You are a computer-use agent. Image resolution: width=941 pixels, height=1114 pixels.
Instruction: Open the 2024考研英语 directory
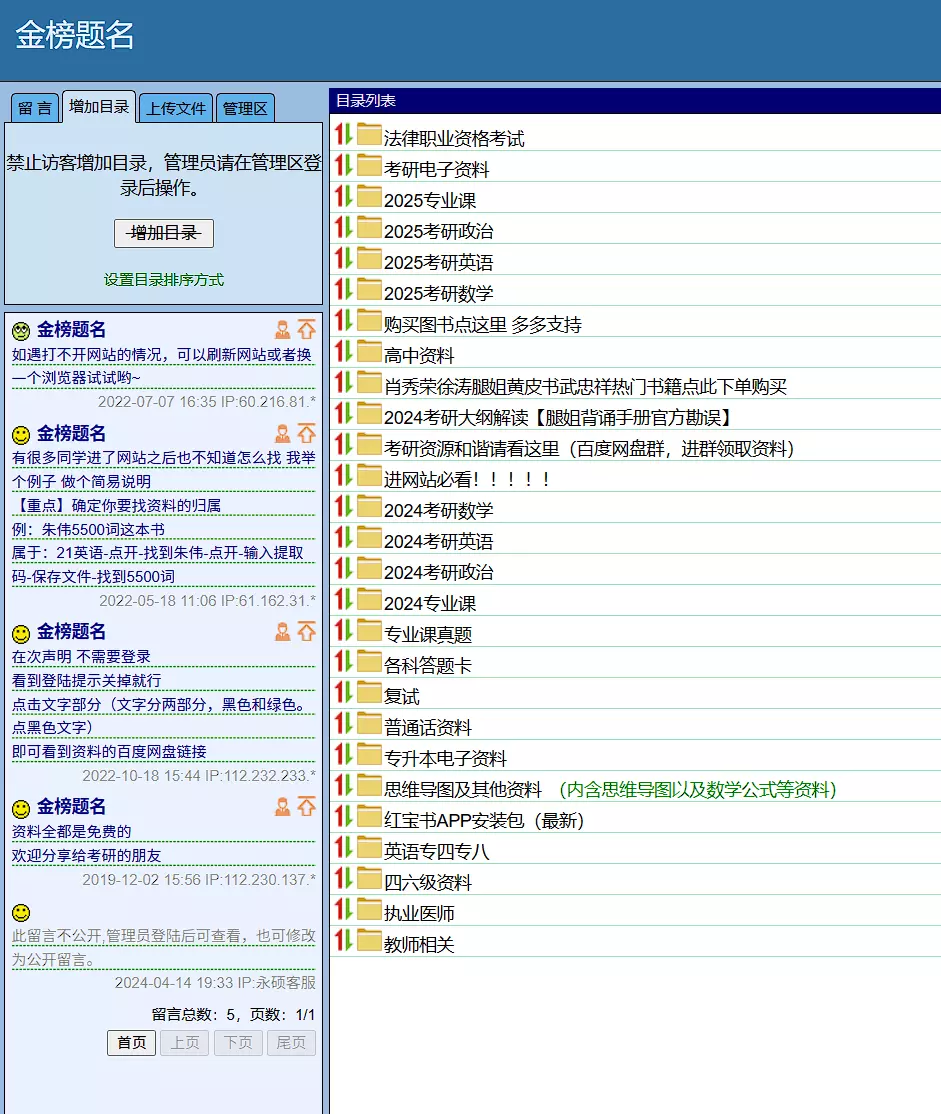point(438,542)
